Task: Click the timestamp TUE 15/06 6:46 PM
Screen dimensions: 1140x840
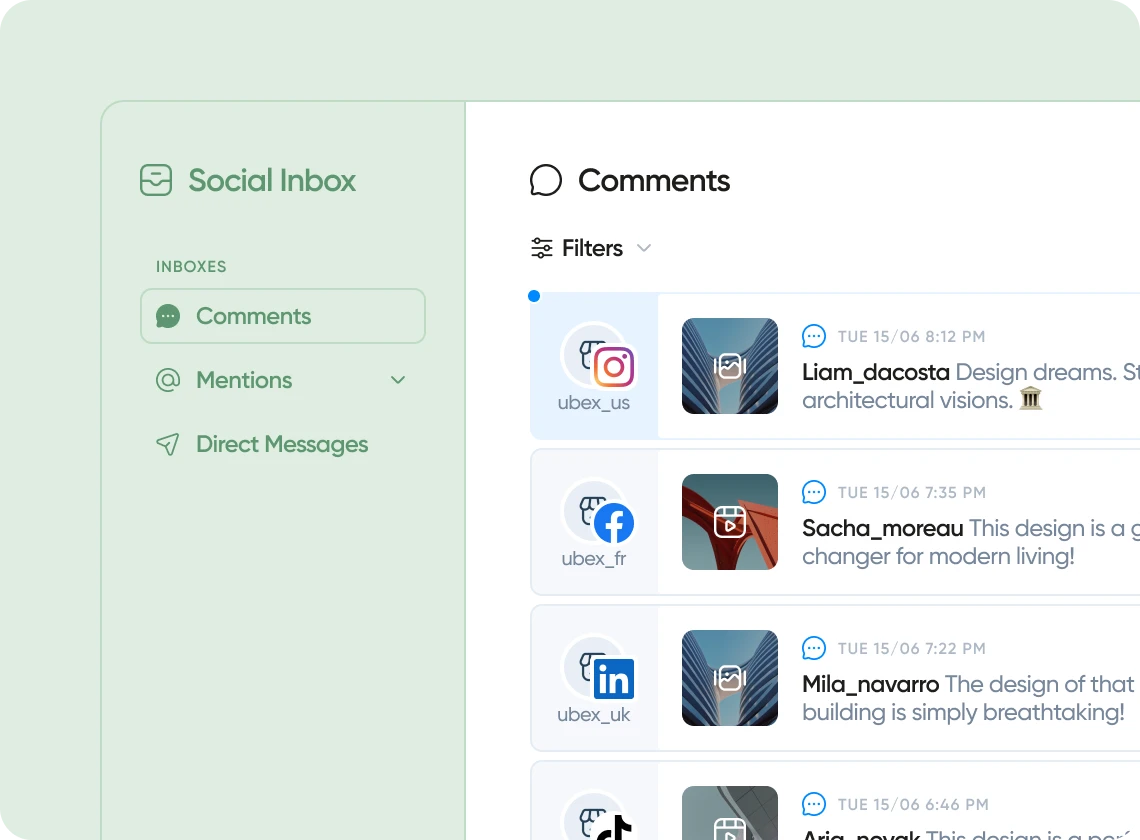Action: [x=913, y=805]
